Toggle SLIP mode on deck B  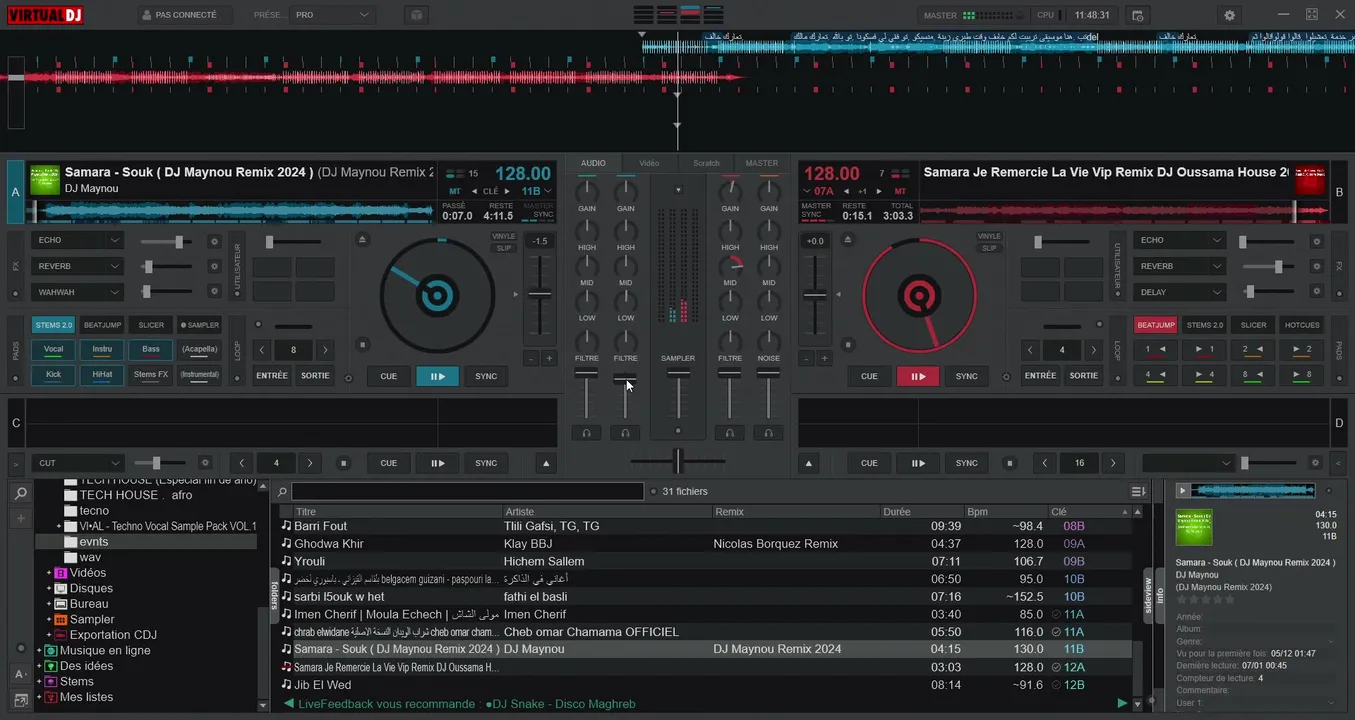coord(989,248)
